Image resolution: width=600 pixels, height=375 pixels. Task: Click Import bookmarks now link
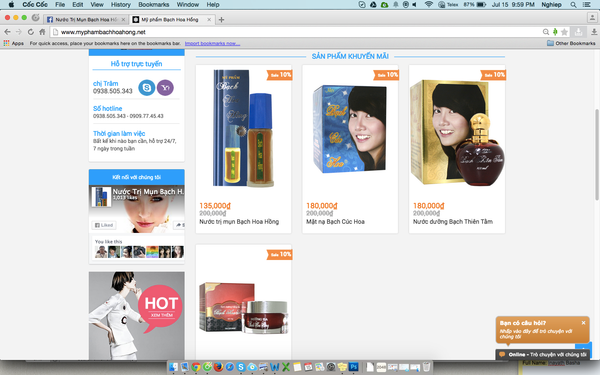(x=212, y=43)
